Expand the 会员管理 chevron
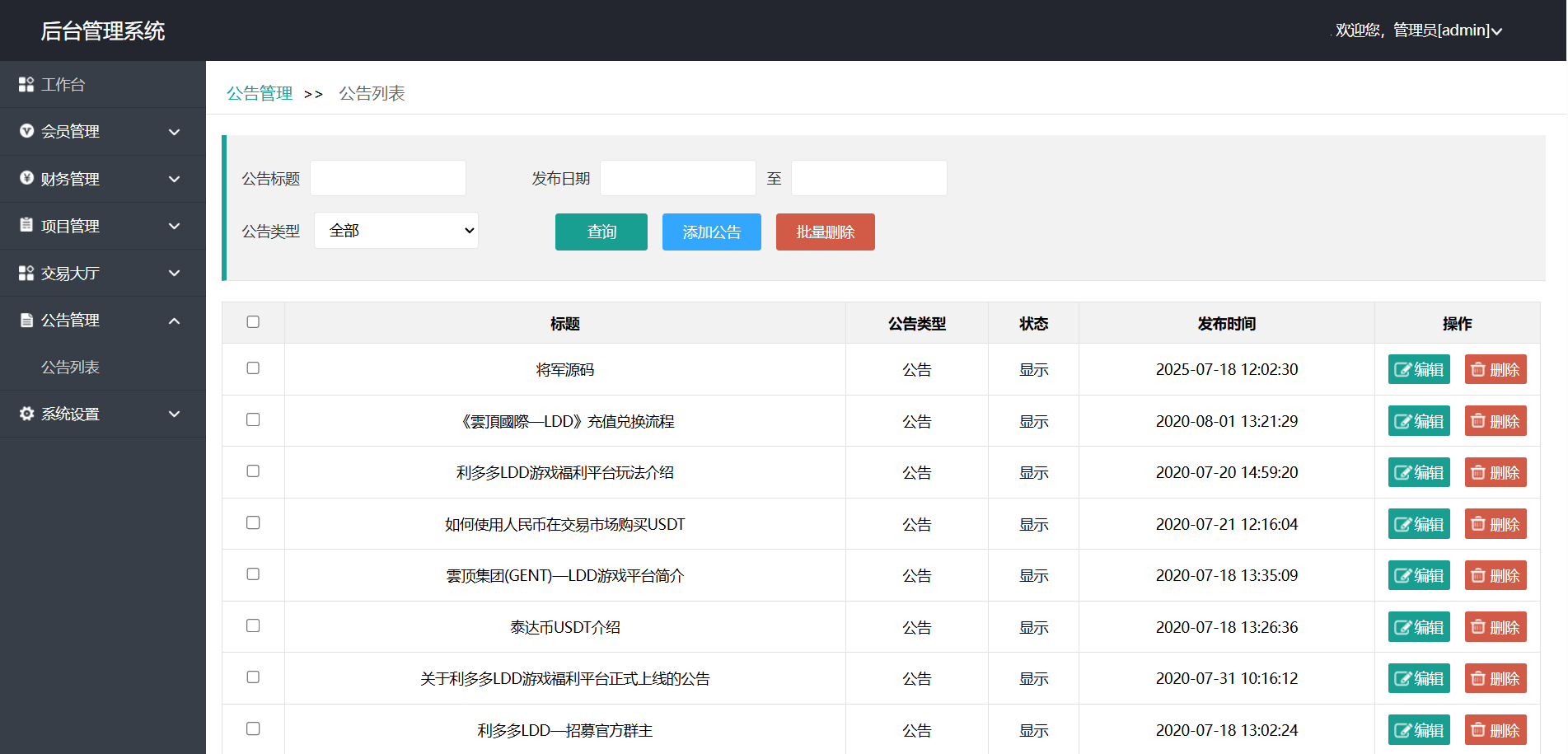The image size is (1568, 754). coord(175,132)
